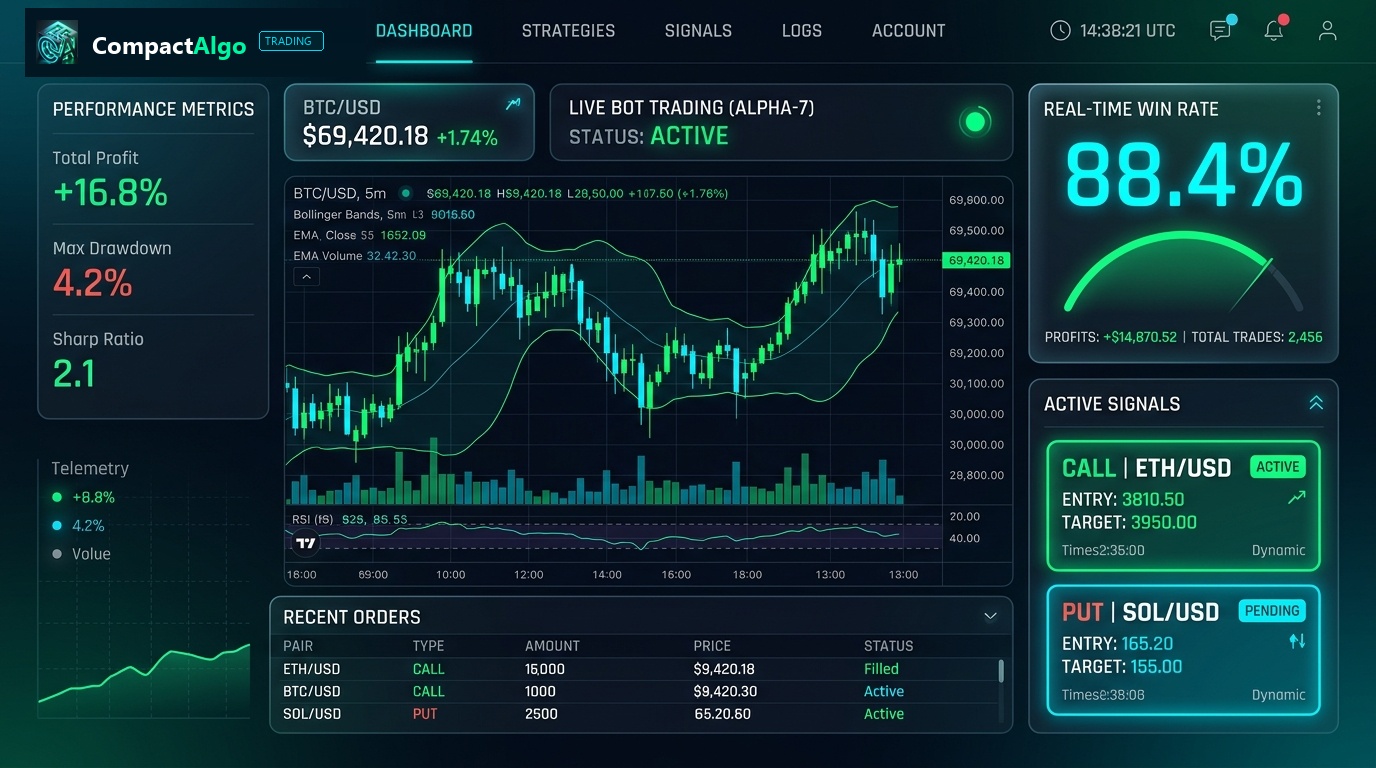Click the STATUS column header
Screen dimensions: 1376x768
(888, 646)
